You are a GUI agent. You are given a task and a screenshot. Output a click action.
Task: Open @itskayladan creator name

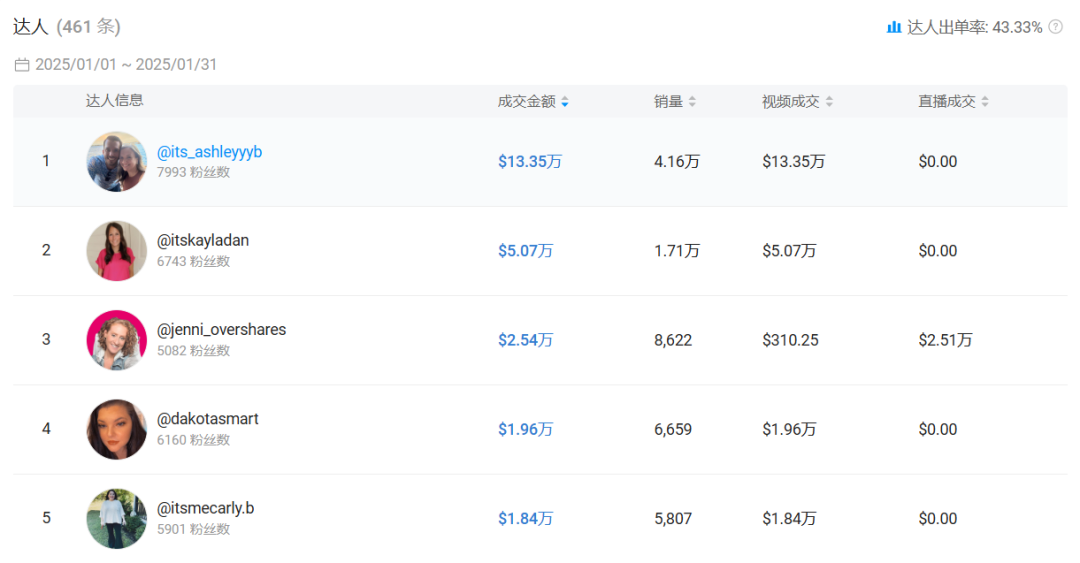tap(202, 241)
